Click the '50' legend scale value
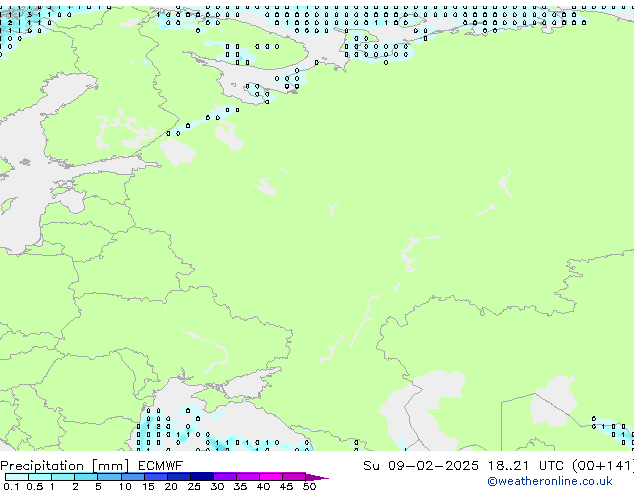The height and width of the screenshot is (490, 634). (x=310, y=486)
